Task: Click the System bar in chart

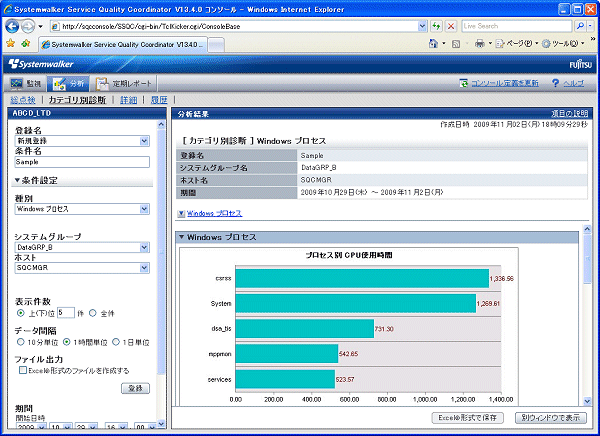Action: (355, 303)
